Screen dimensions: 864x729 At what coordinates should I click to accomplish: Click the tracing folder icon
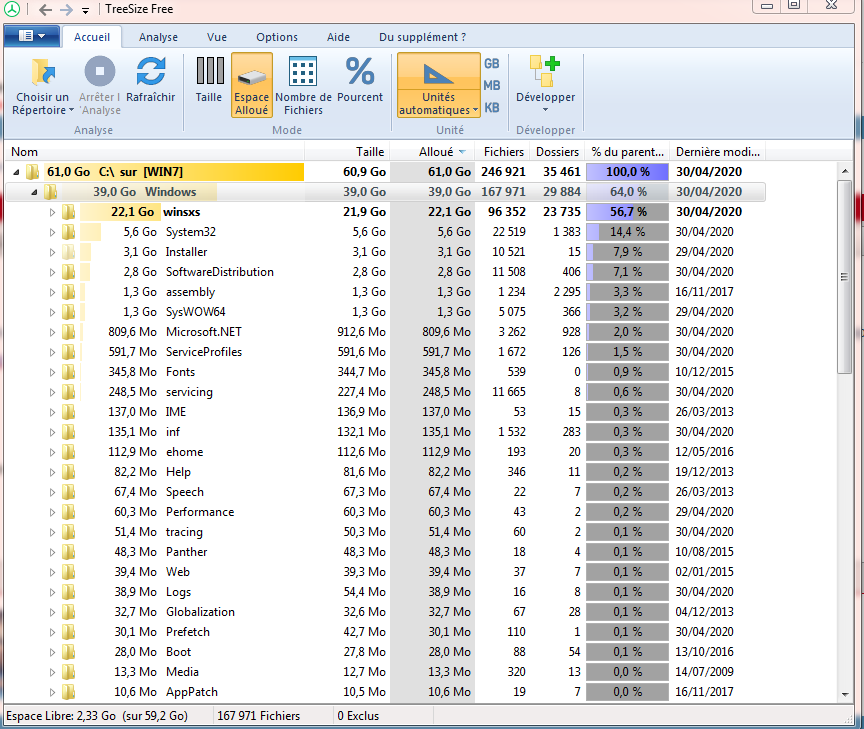[x=68, y=532]
